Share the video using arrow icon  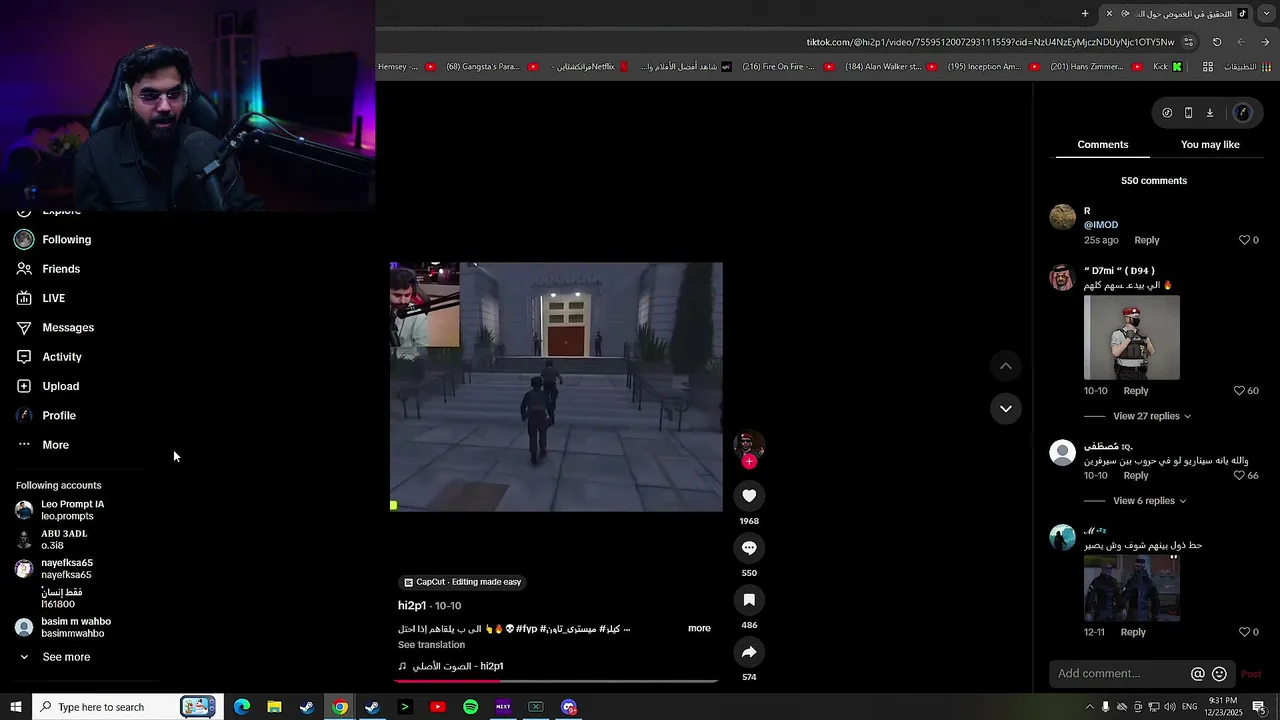click(x=749, y=652)
